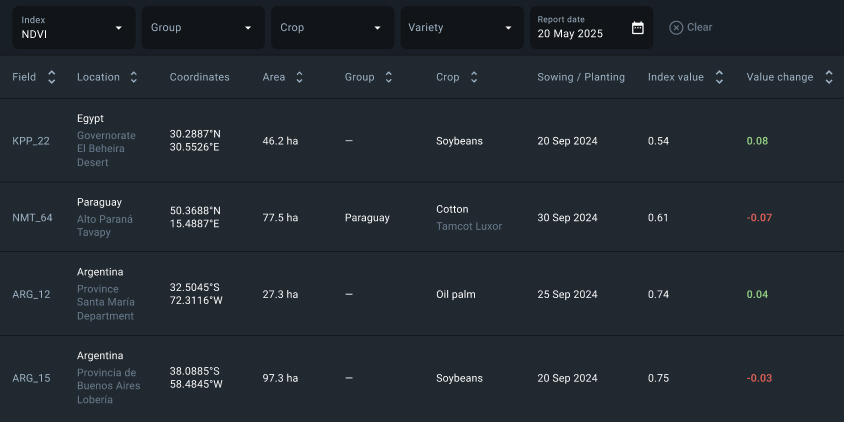Click Paraguay in the Group column
The height and width of the screenshot is (422, 844).
(367, 218)
